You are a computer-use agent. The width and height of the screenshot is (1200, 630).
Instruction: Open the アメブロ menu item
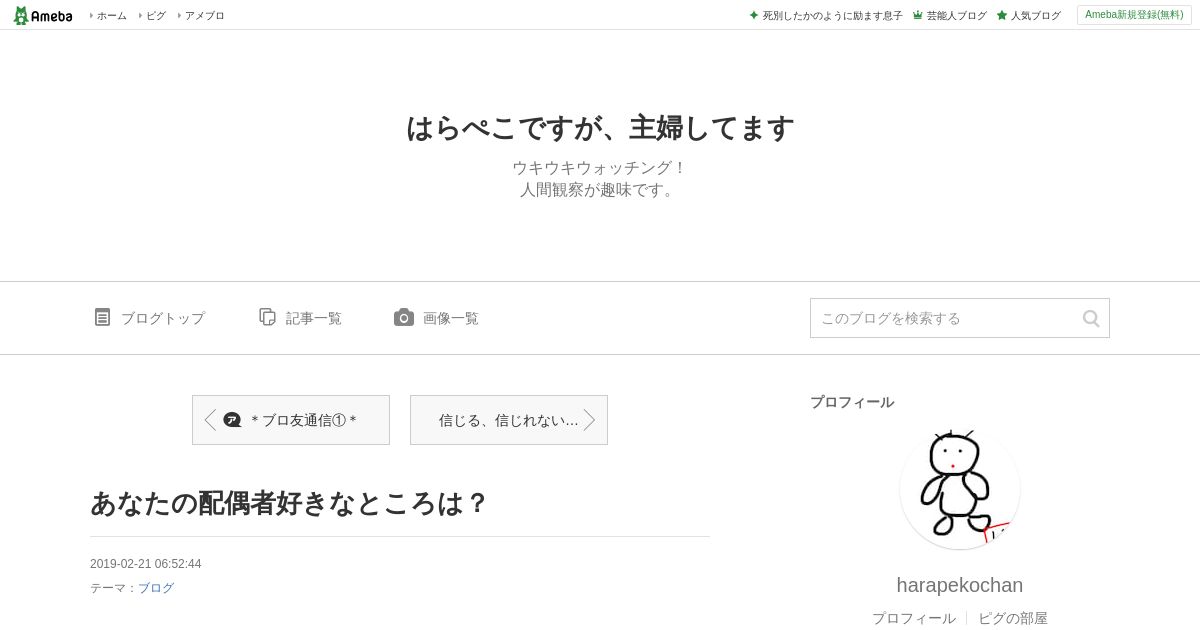click(201, 15)
